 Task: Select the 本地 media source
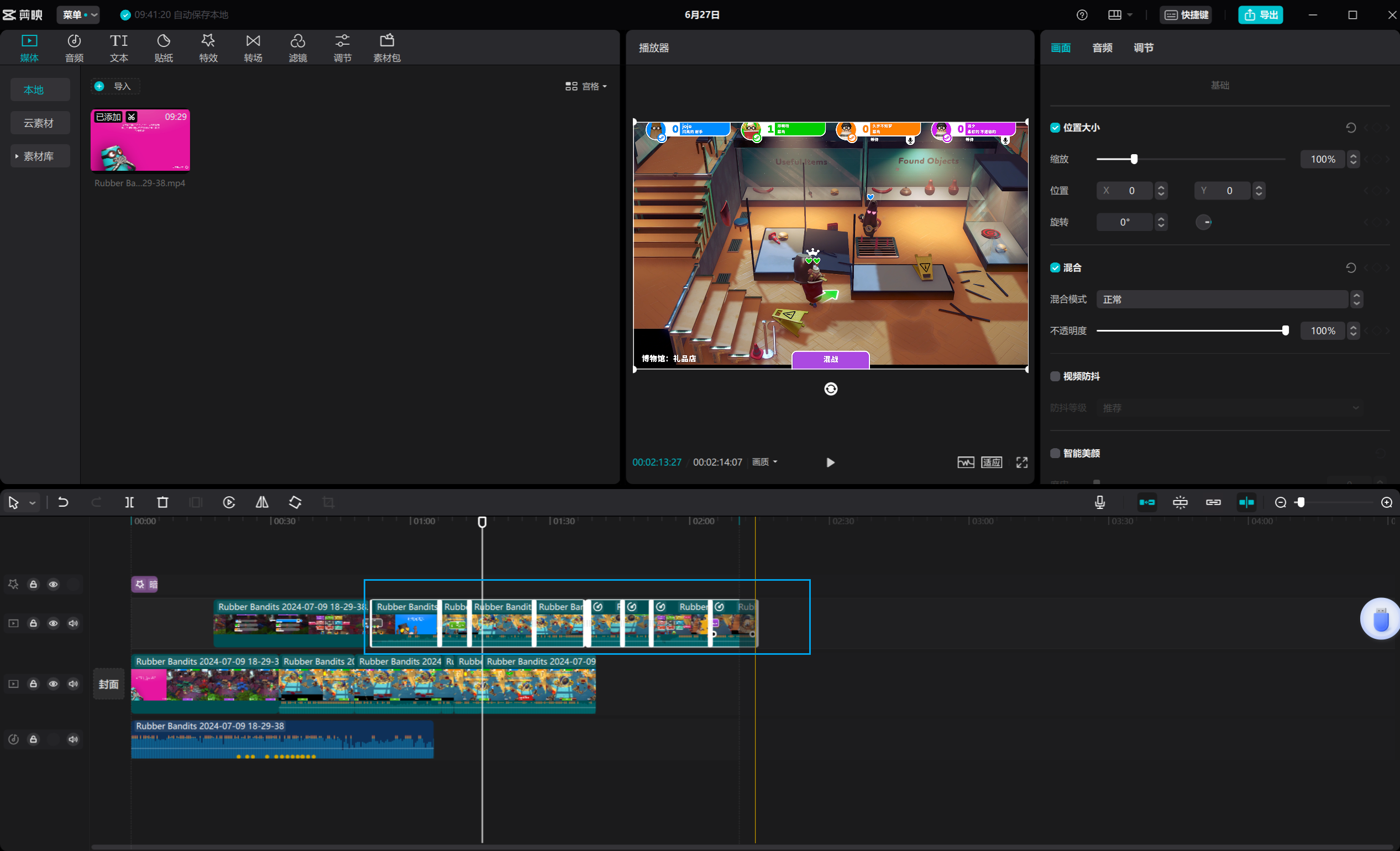coord(40,90)
